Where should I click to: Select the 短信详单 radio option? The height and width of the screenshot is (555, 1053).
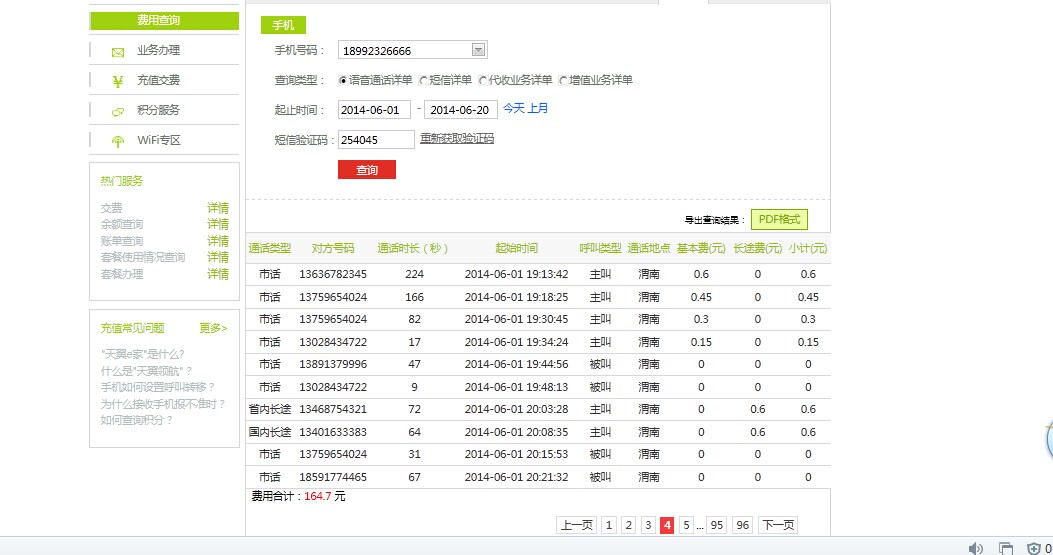pyautogui.click(x=423, y=80)
